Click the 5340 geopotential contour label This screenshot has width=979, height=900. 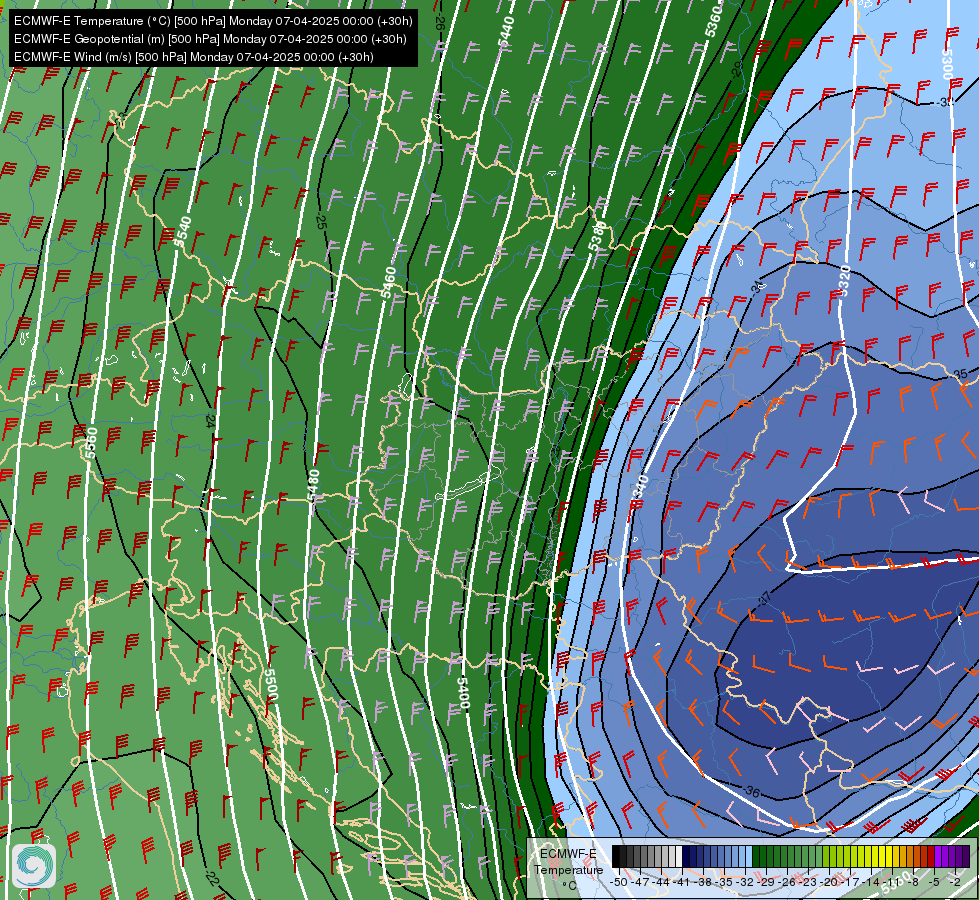pyautogui.click(x=640, y=489)
